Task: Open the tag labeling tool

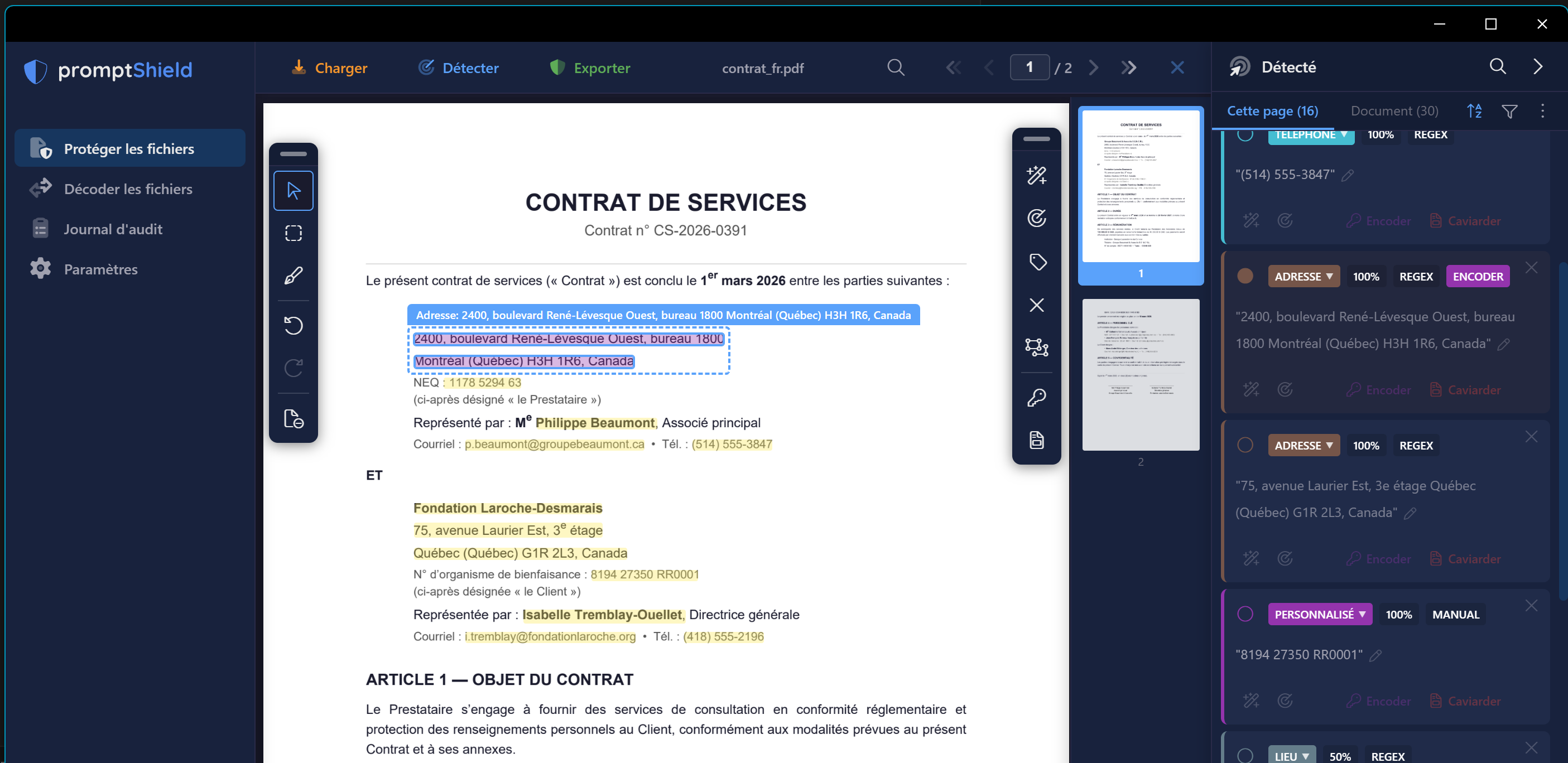Action: (1037, 262)
